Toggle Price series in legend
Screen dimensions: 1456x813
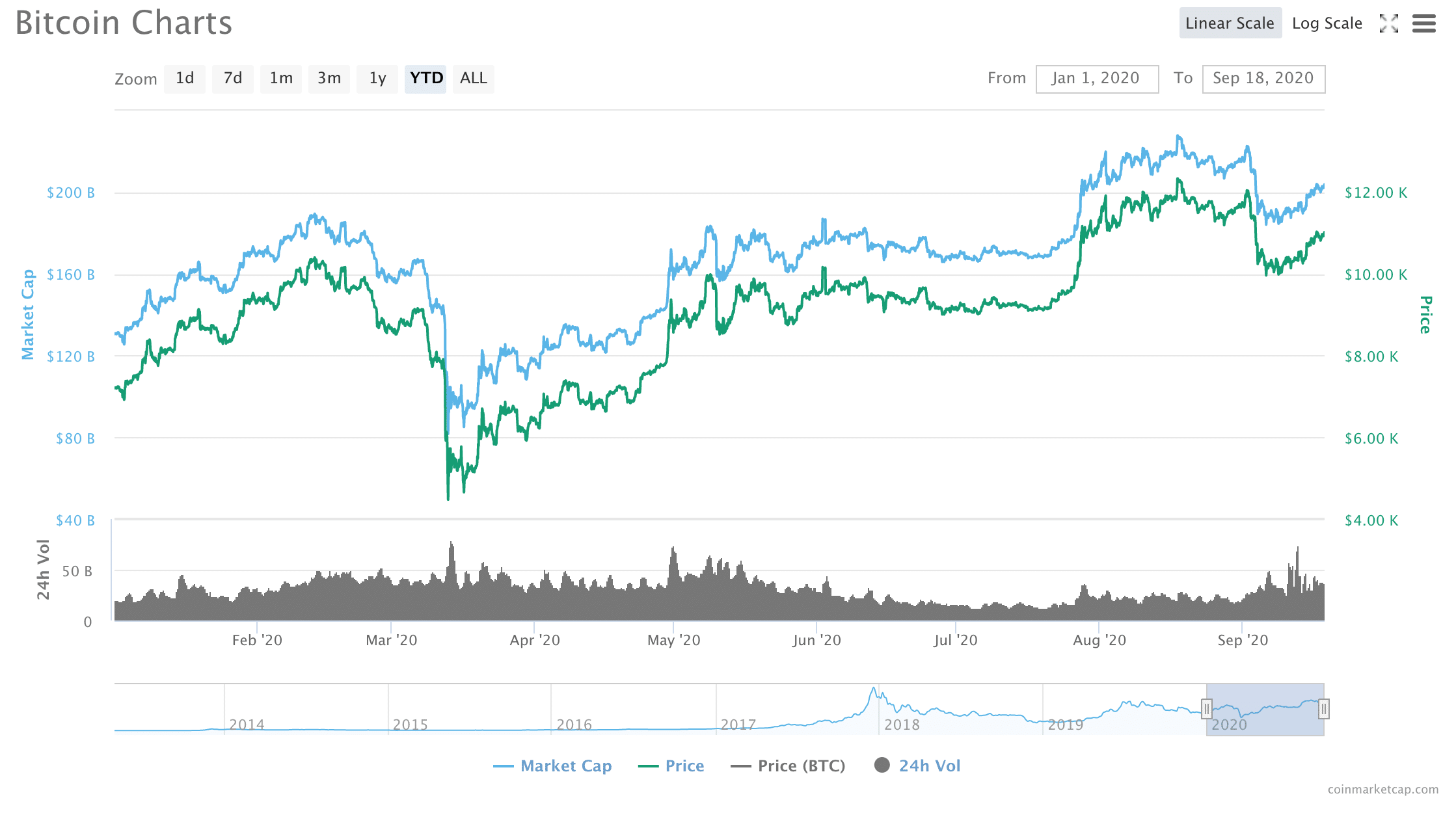(672, 766)
